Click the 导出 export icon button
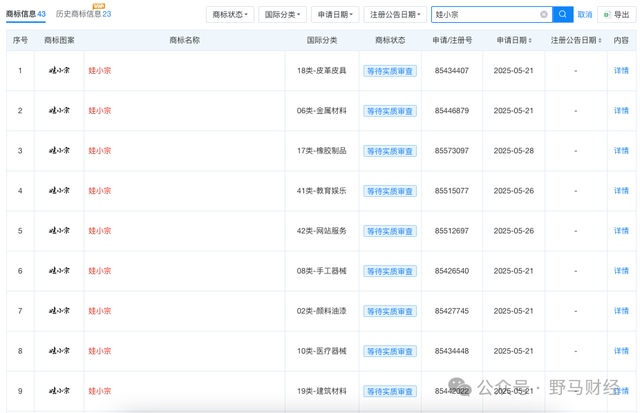 coord(616,15)
